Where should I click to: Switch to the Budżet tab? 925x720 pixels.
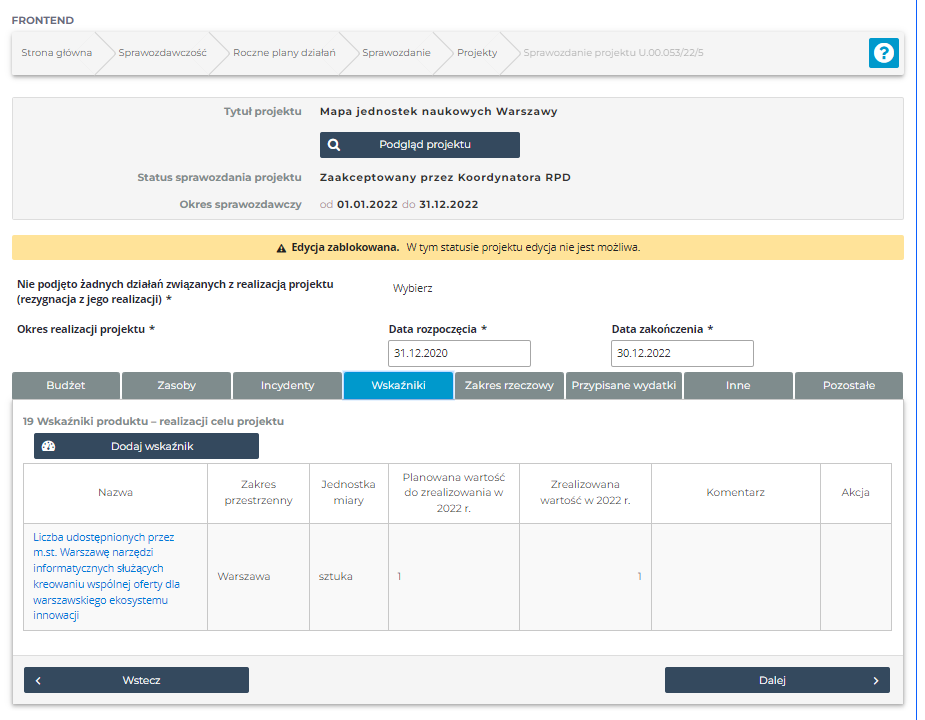[66, 385]
